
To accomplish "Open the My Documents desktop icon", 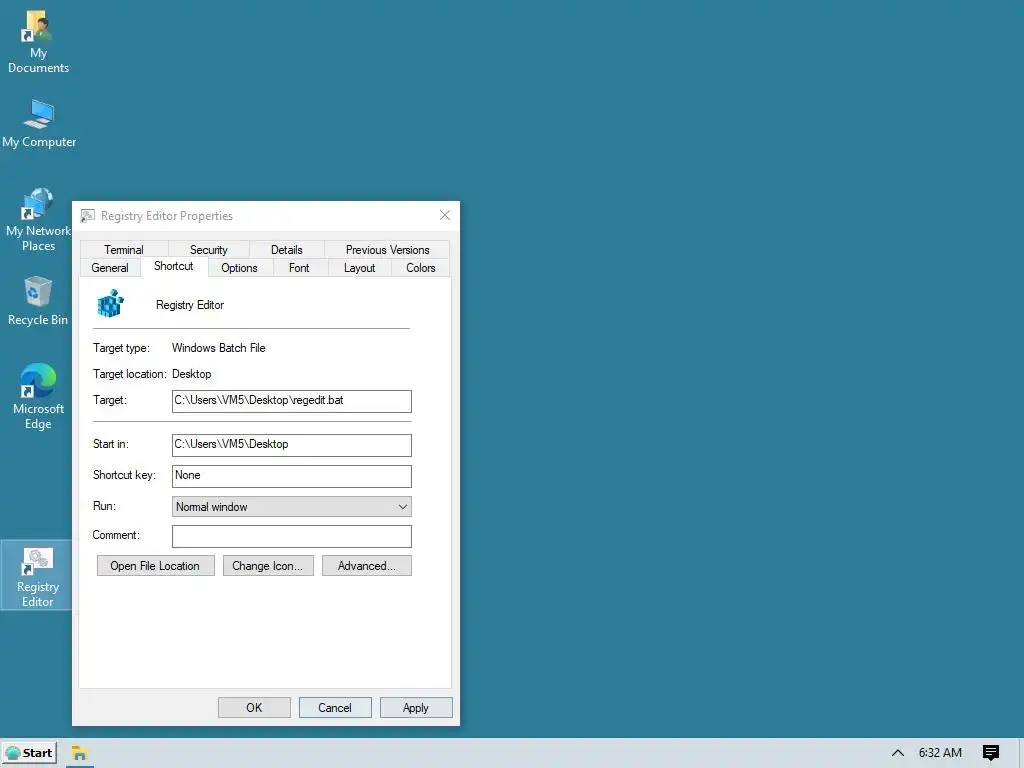I will (38, 40).
